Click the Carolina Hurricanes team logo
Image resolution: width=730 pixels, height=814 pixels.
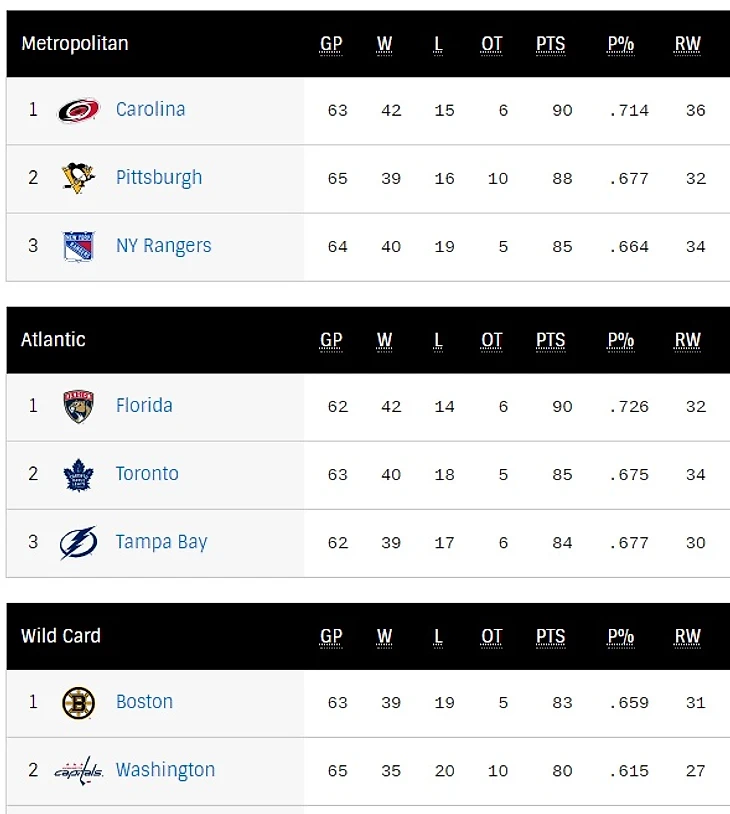coord(78,110)
